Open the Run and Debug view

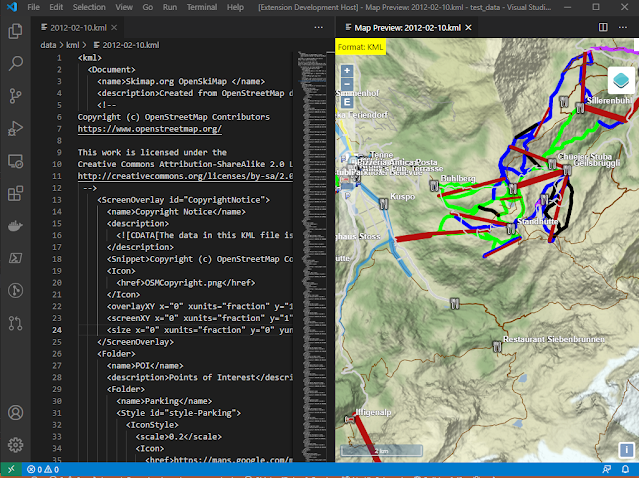[x=15, y=128]
